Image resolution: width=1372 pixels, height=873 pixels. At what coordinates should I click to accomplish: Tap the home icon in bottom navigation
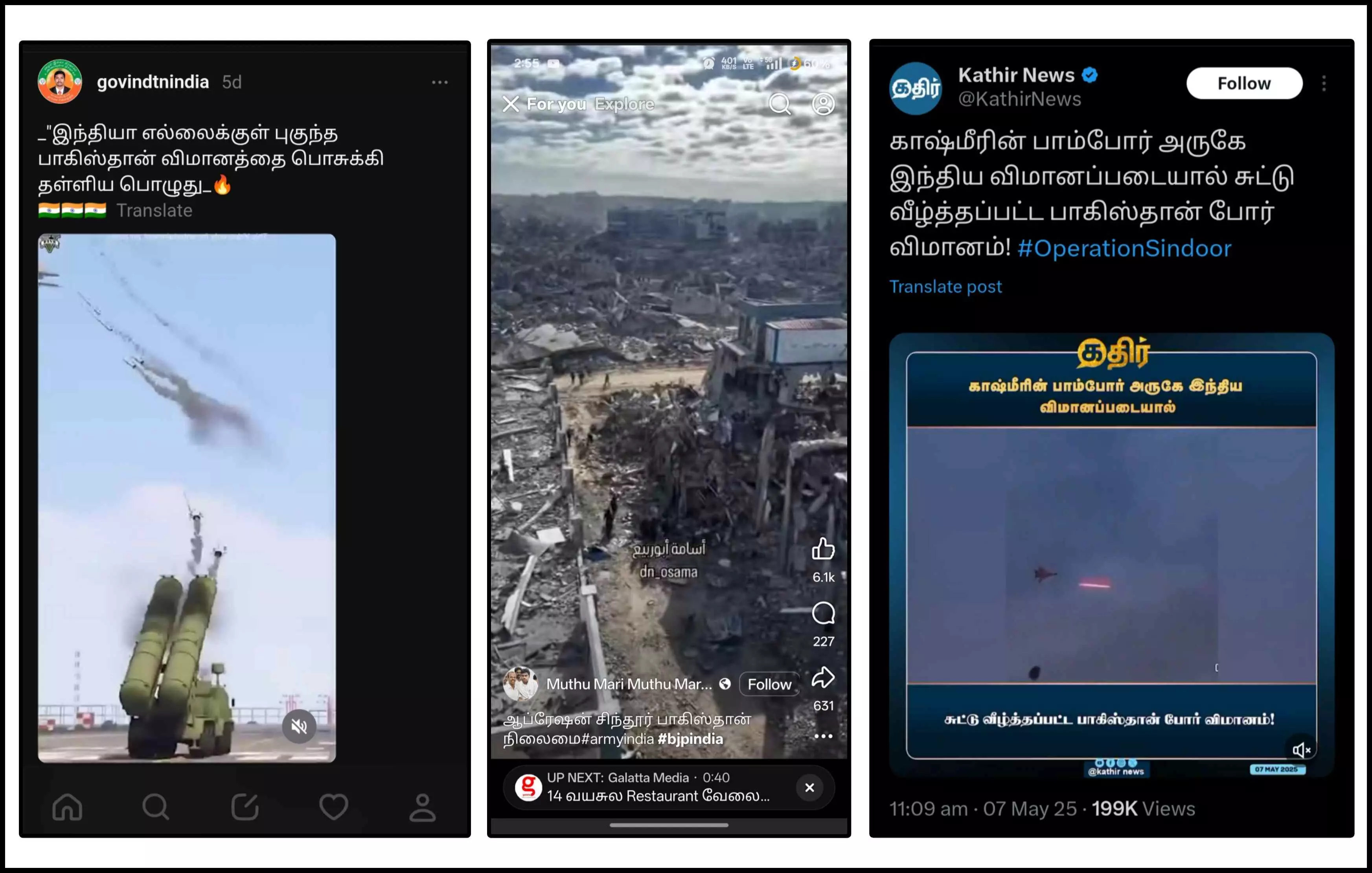(x=67, y=807)
